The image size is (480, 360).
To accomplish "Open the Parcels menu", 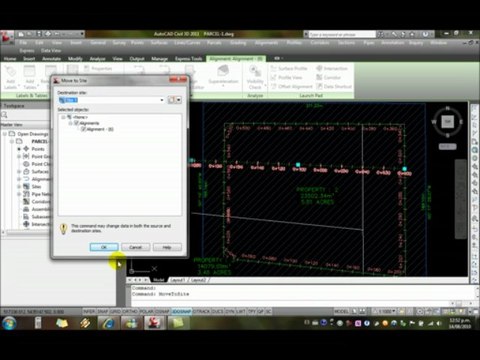I will coord(214,43).
